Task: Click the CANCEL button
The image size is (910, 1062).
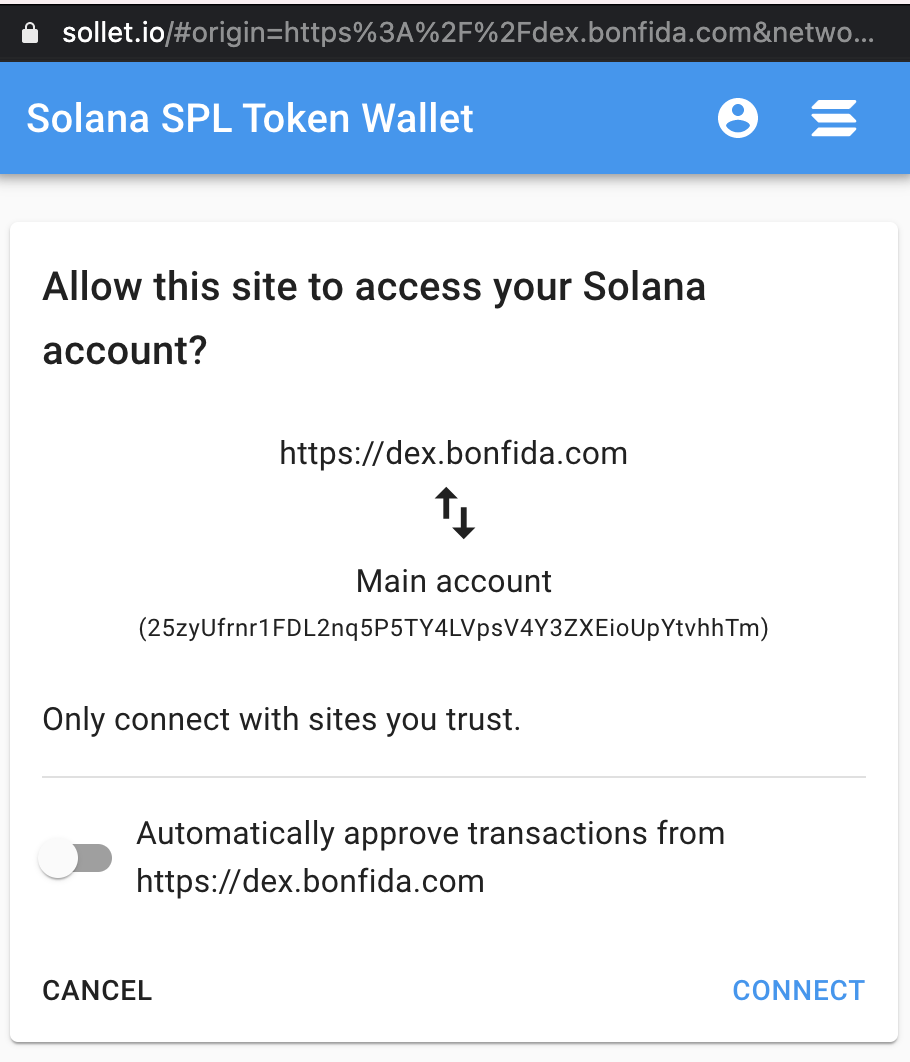Action: pos(98,990)
